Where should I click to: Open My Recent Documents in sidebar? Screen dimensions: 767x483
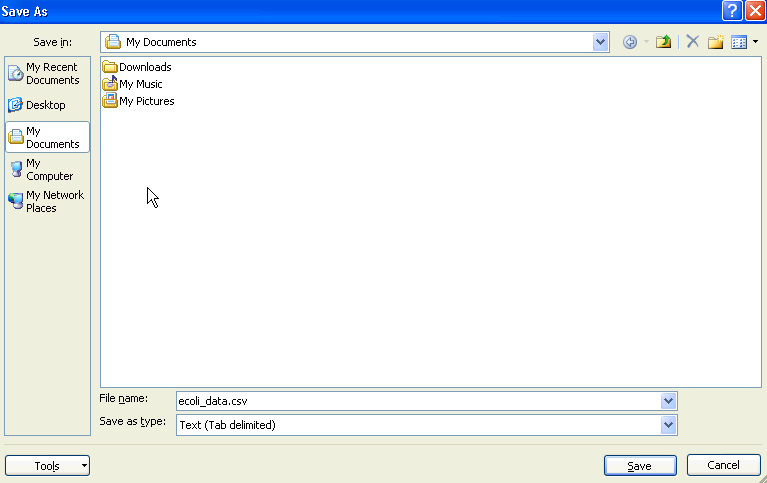coord(46,74)
